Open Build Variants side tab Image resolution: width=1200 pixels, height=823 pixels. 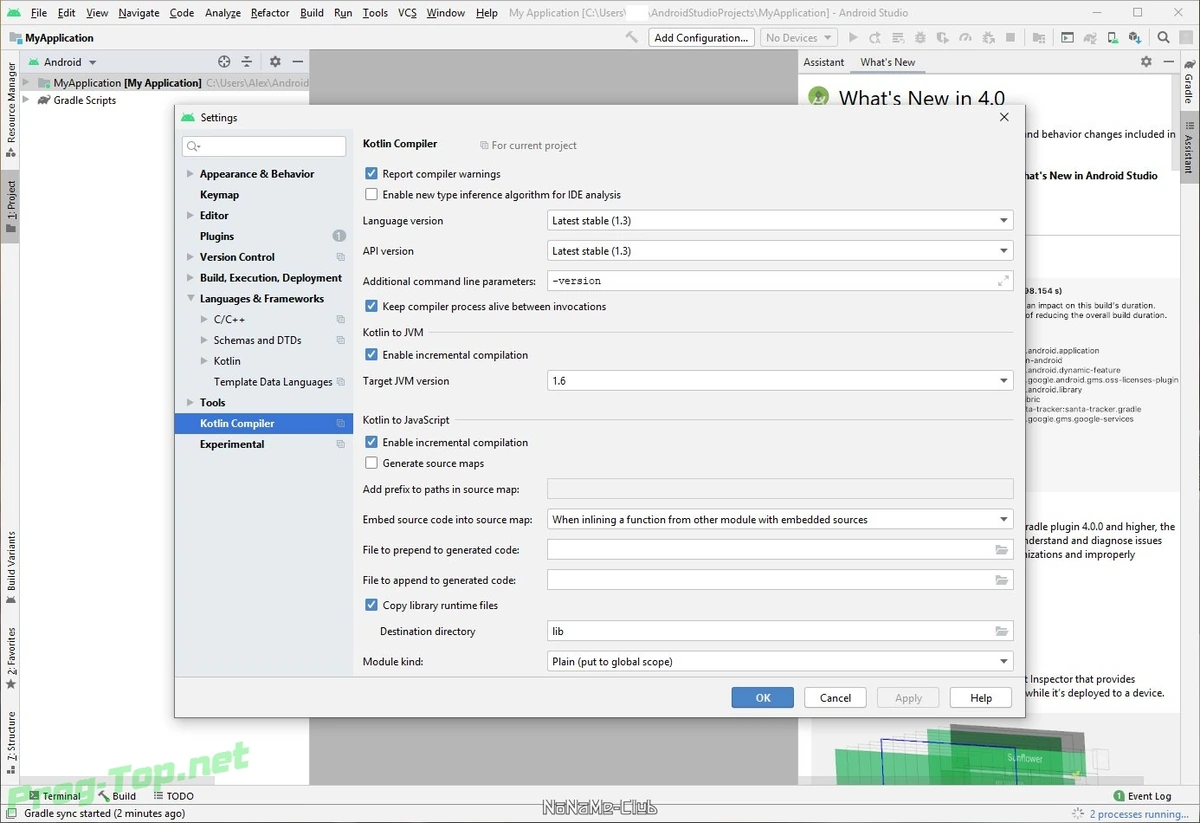11,569
